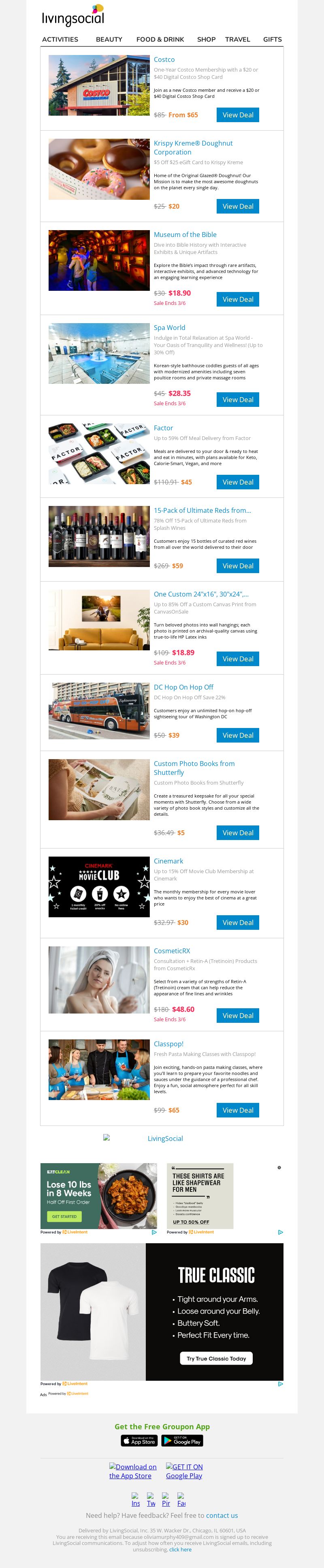Open the DC Hop On bus thumbnail
This screenshot has height=1568, width=324.
[99, 710]
